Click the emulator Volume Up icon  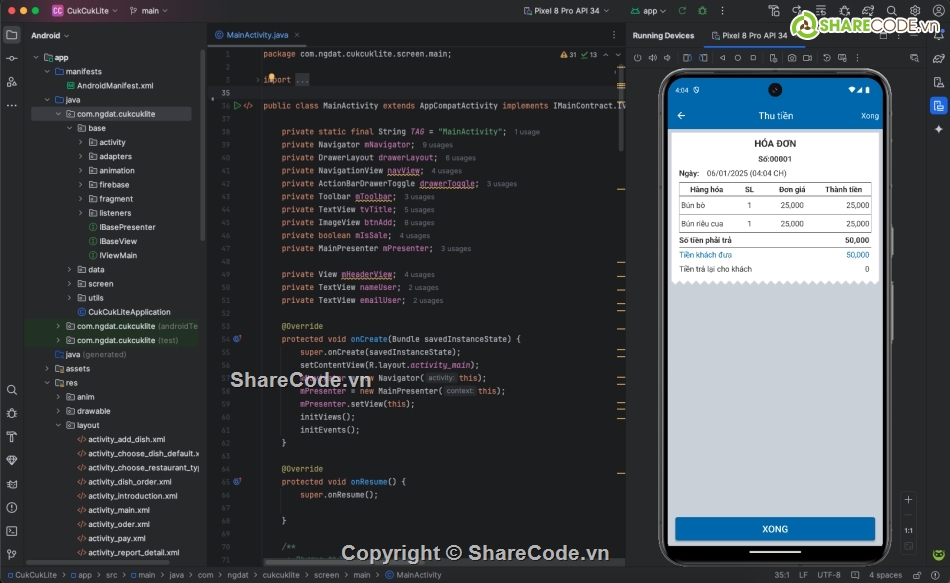pos(653,58)
